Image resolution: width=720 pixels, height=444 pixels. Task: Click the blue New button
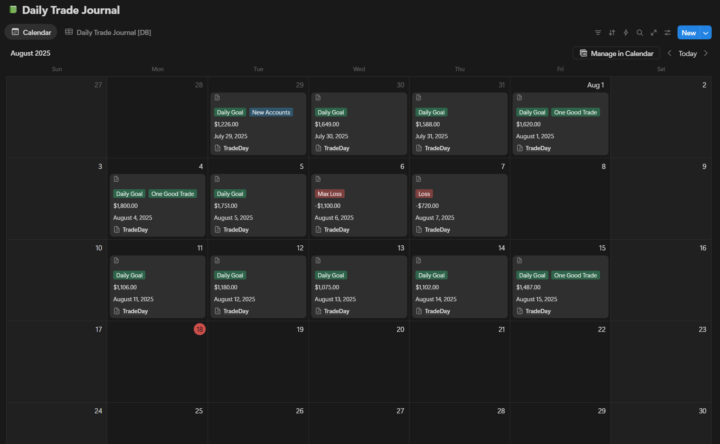(x=688, y=33)
